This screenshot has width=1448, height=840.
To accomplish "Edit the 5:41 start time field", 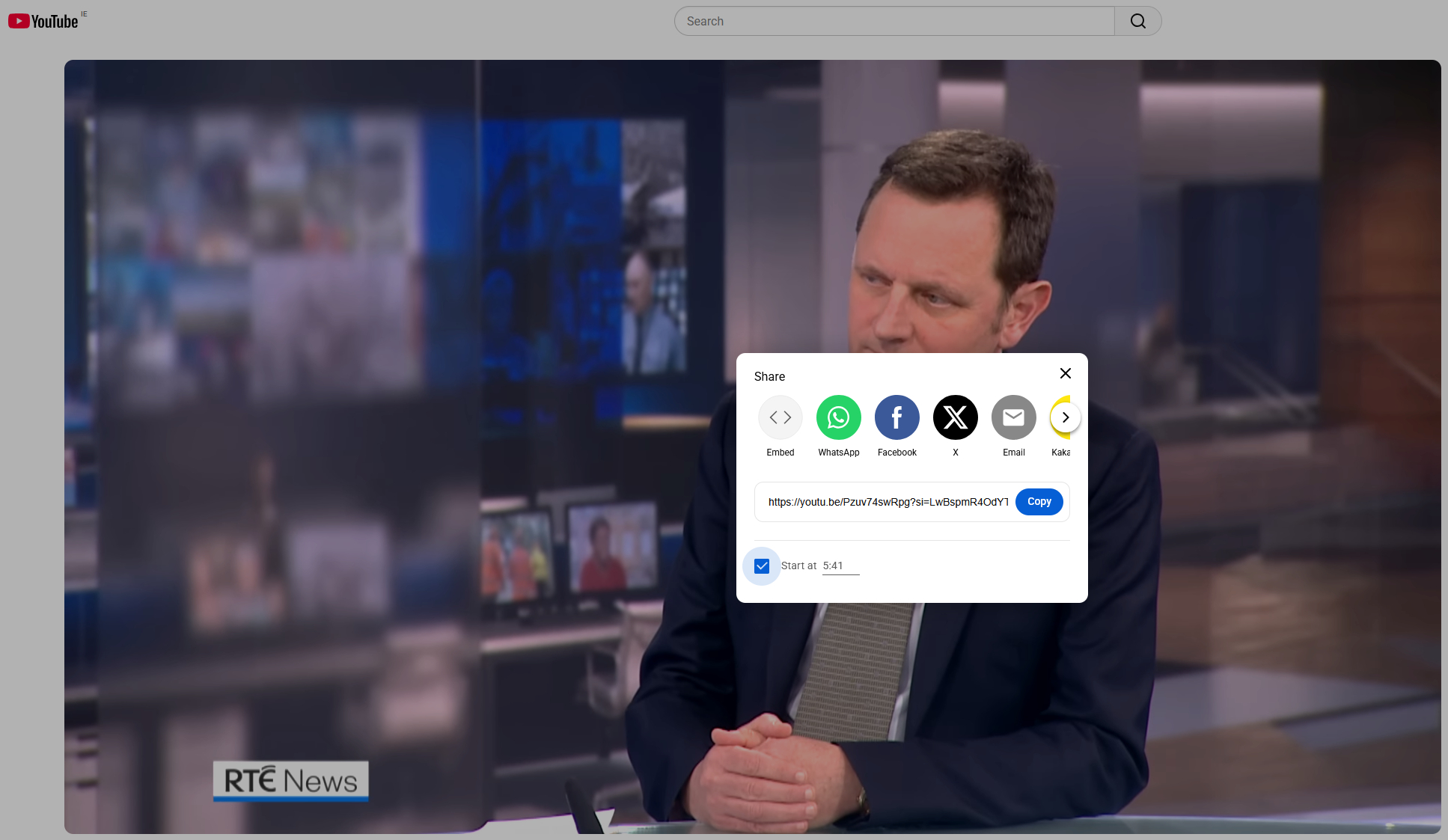I will 840,566.
